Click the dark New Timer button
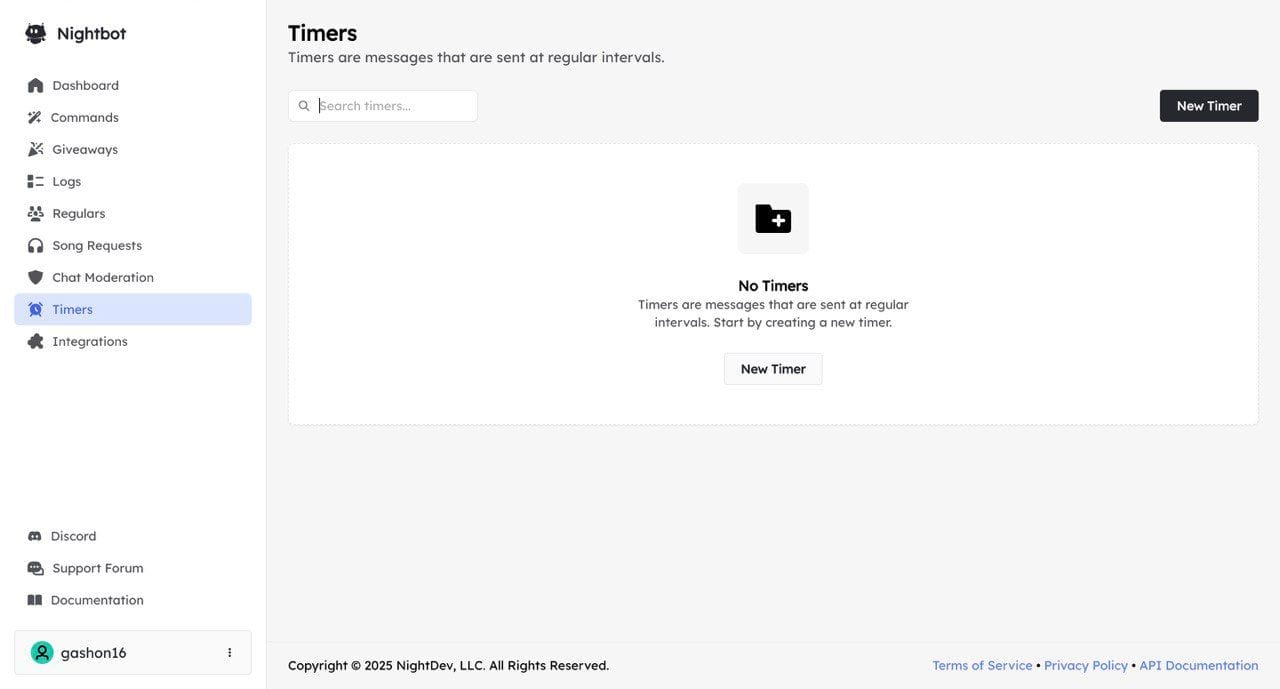1280x689 pixels. pyautogui.click(x=1208, y=106)
